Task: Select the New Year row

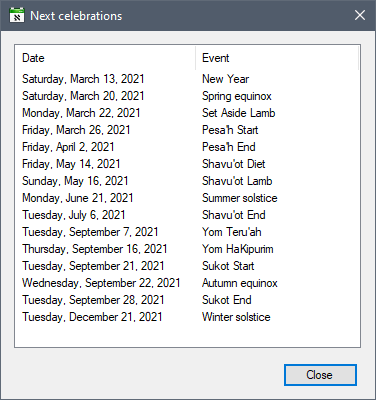Action: tap(187, 79)
